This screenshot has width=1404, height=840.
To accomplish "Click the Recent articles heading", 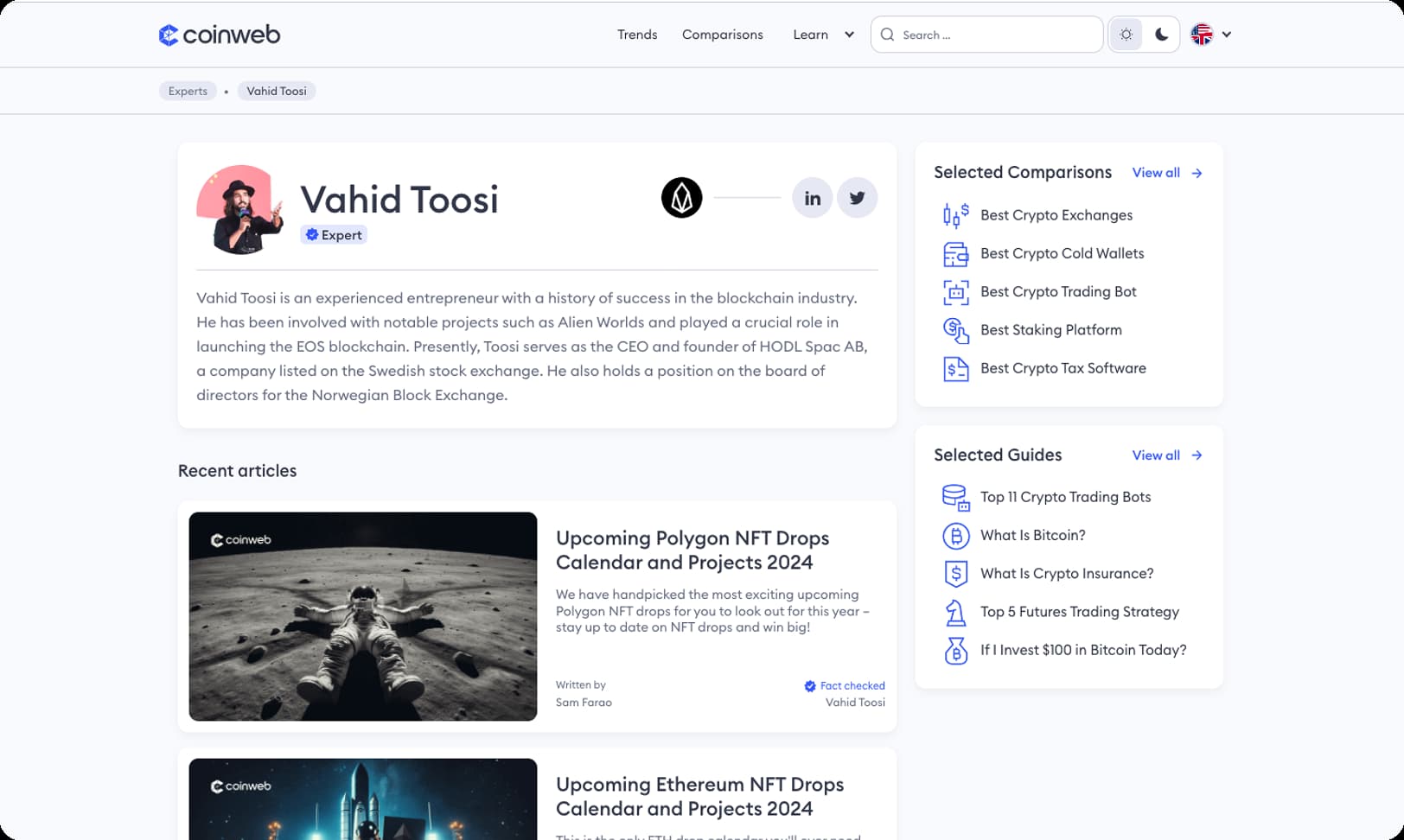I will click(238, 471).
